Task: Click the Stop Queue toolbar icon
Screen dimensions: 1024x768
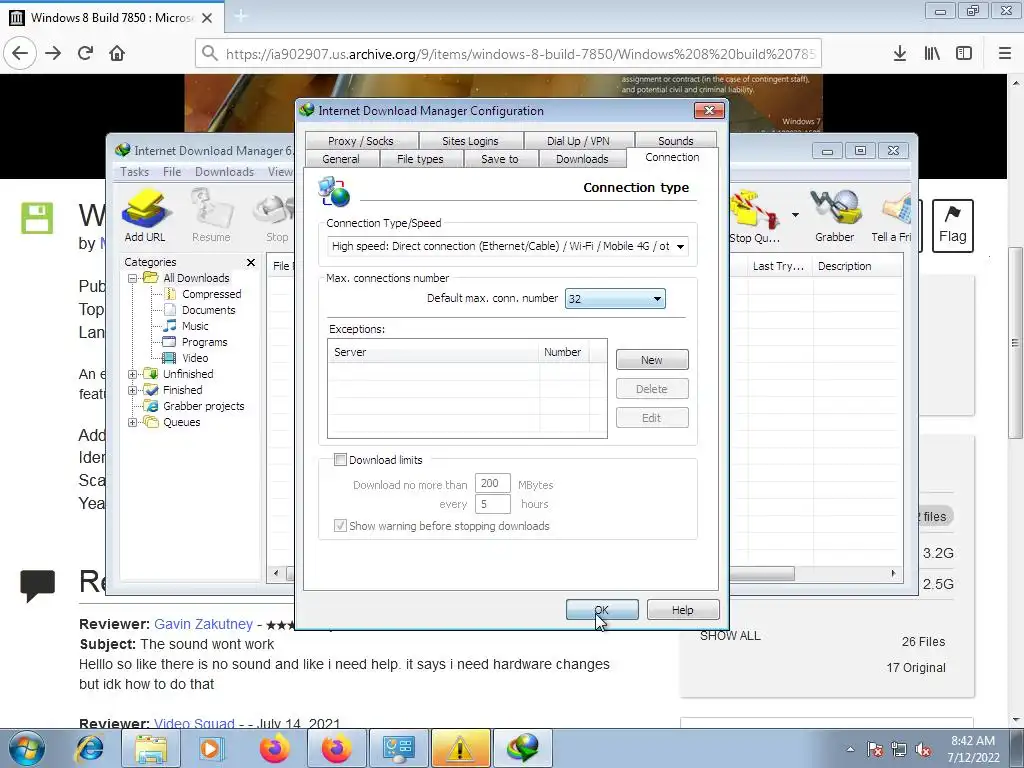Action: [754, 216]
